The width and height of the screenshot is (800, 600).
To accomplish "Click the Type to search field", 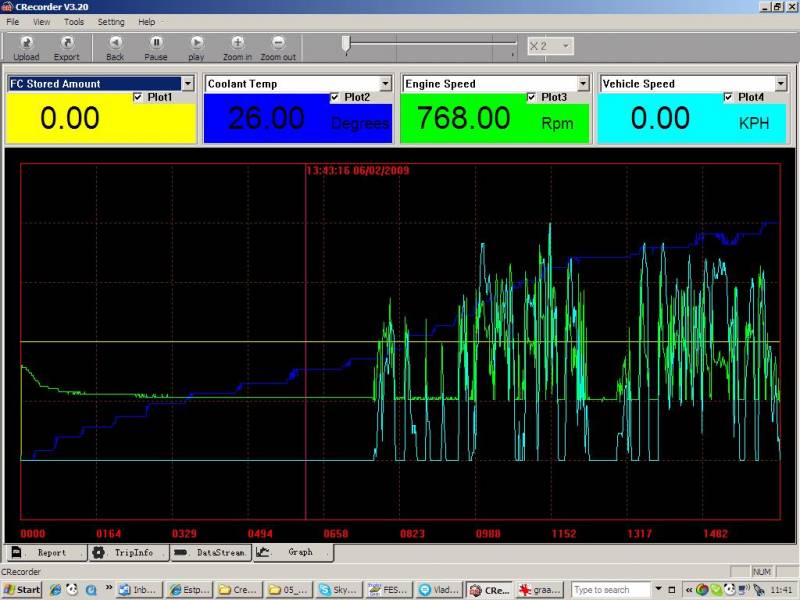I will pyautogui.click(x=608, y=590).
